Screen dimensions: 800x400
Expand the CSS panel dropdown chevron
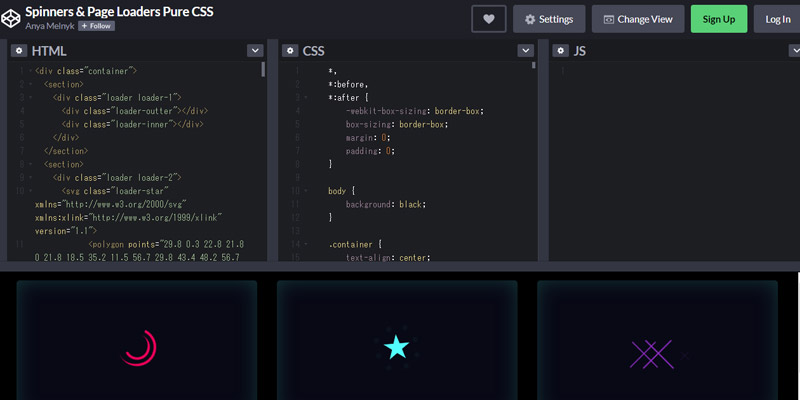526,50
